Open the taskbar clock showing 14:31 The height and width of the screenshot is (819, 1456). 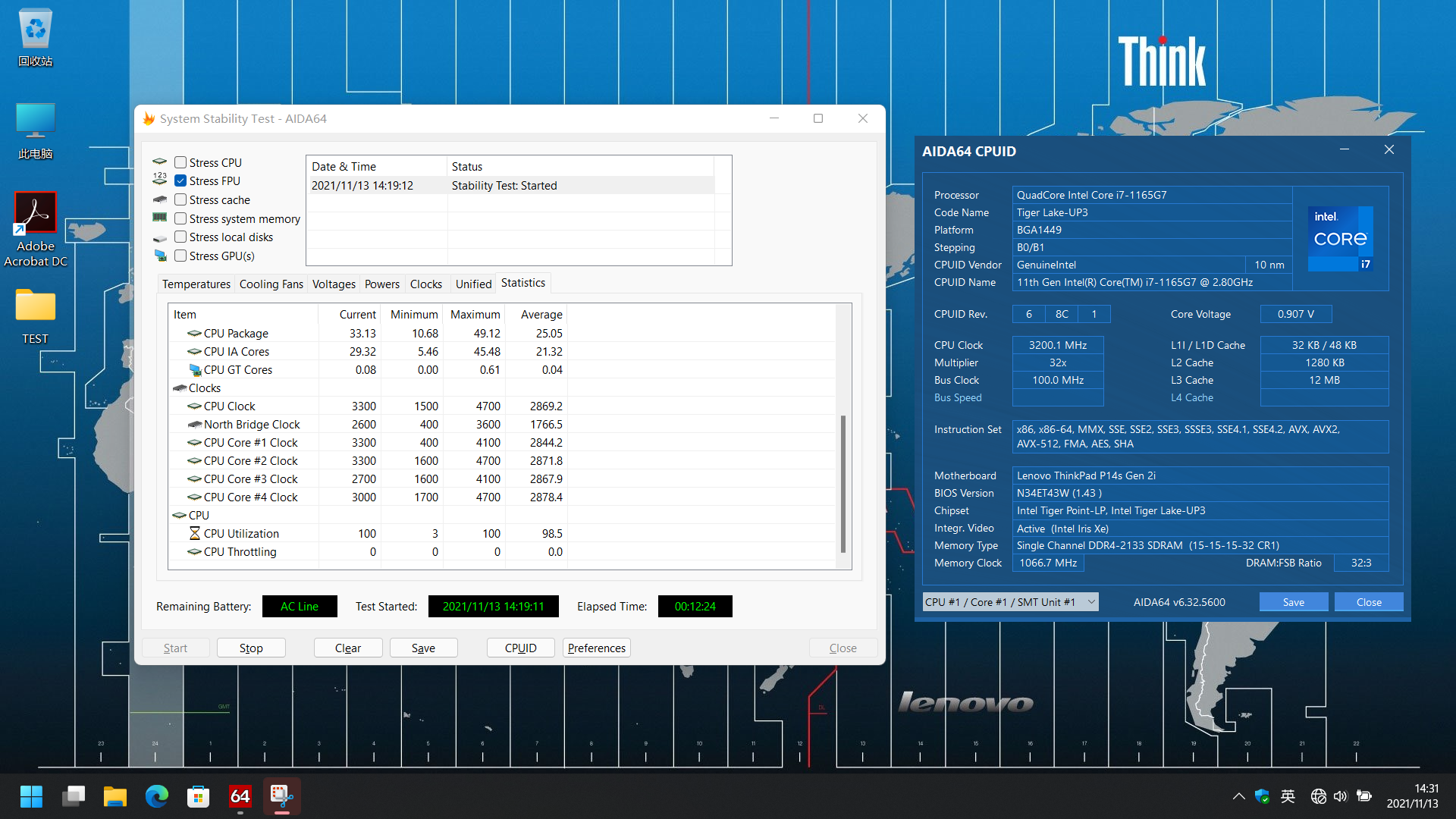(1412, 796)
